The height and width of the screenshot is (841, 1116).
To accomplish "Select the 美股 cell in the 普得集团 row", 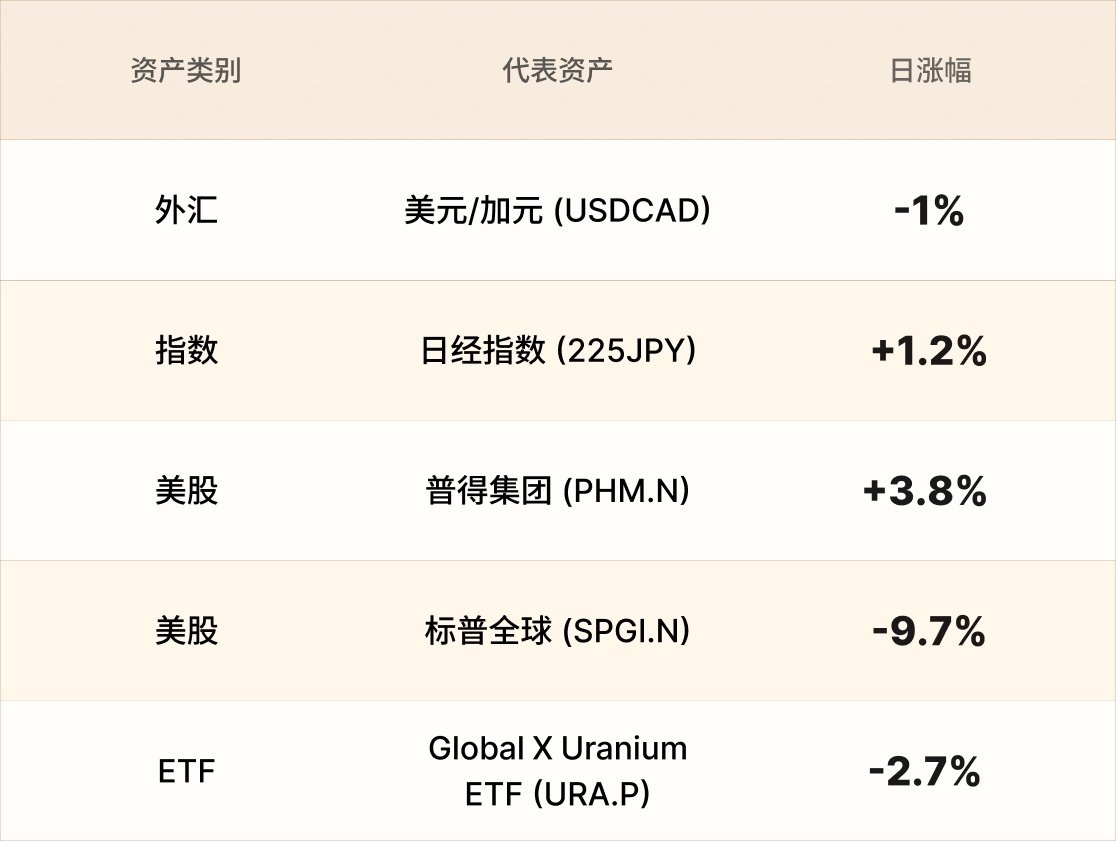I will (186, 491).
